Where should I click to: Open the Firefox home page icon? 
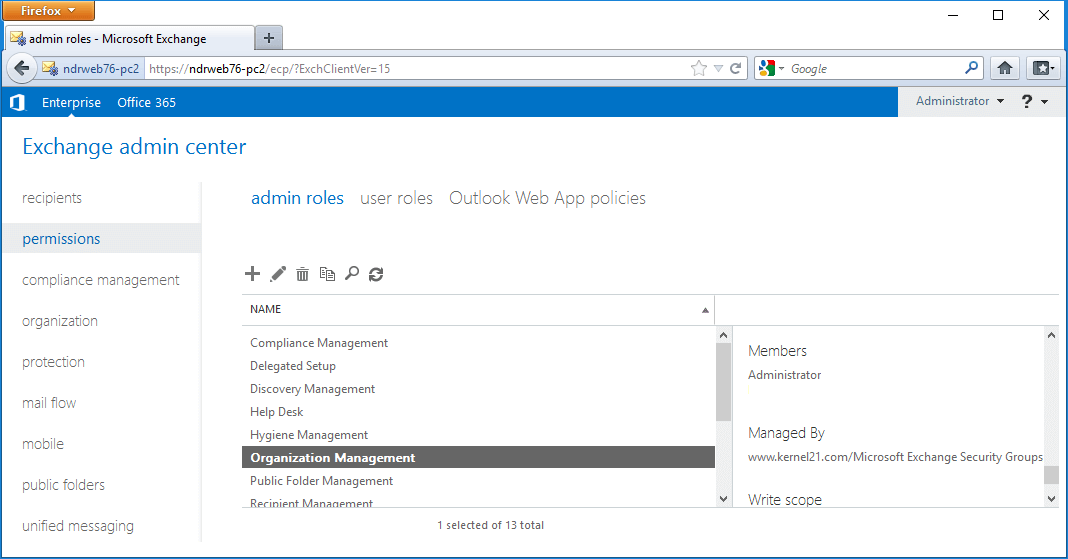tap(1005, 68)
